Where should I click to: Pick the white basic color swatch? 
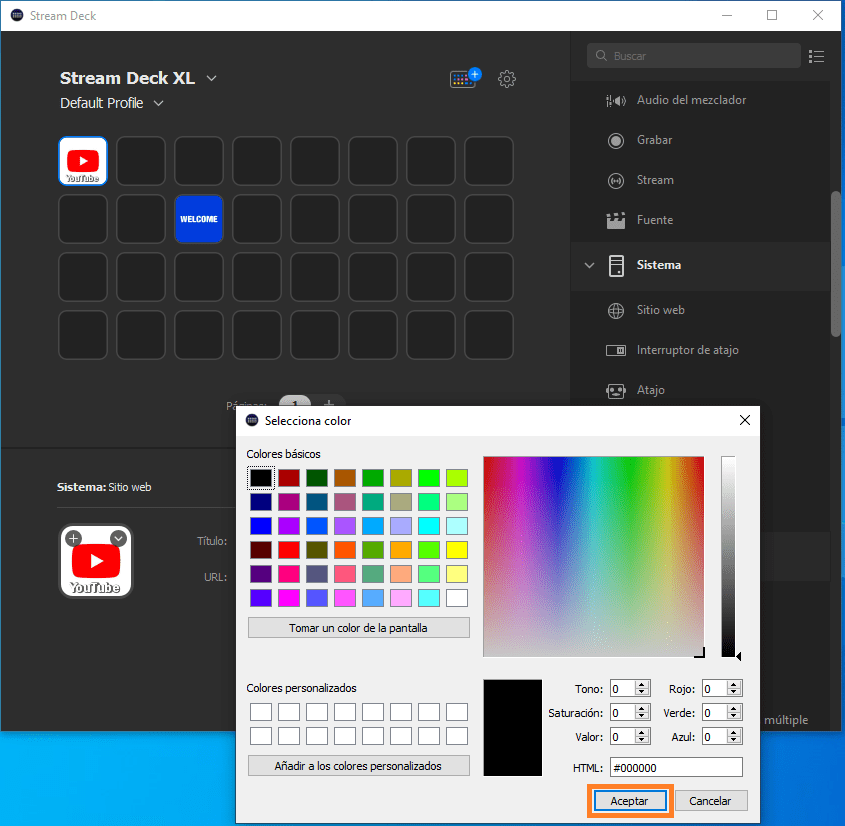coord(457,598)
